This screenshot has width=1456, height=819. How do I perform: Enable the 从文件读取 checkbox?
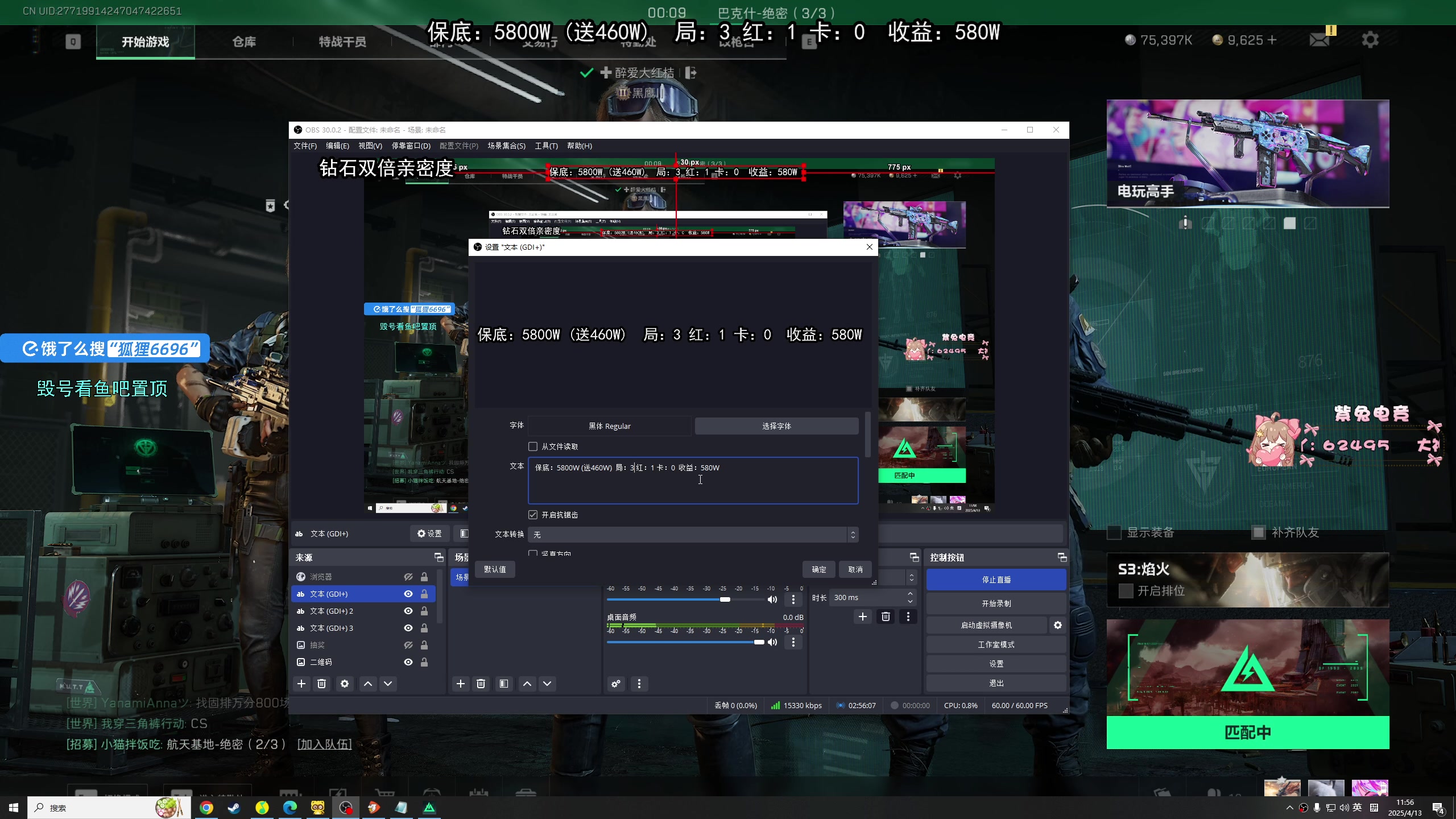coord(533,446)
